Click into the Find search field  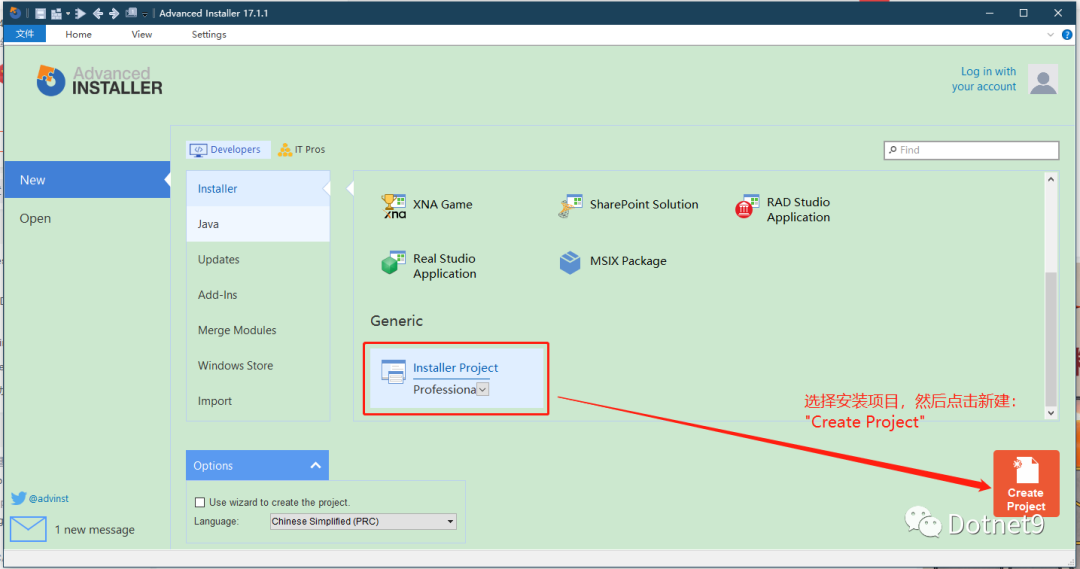[971, 150]
